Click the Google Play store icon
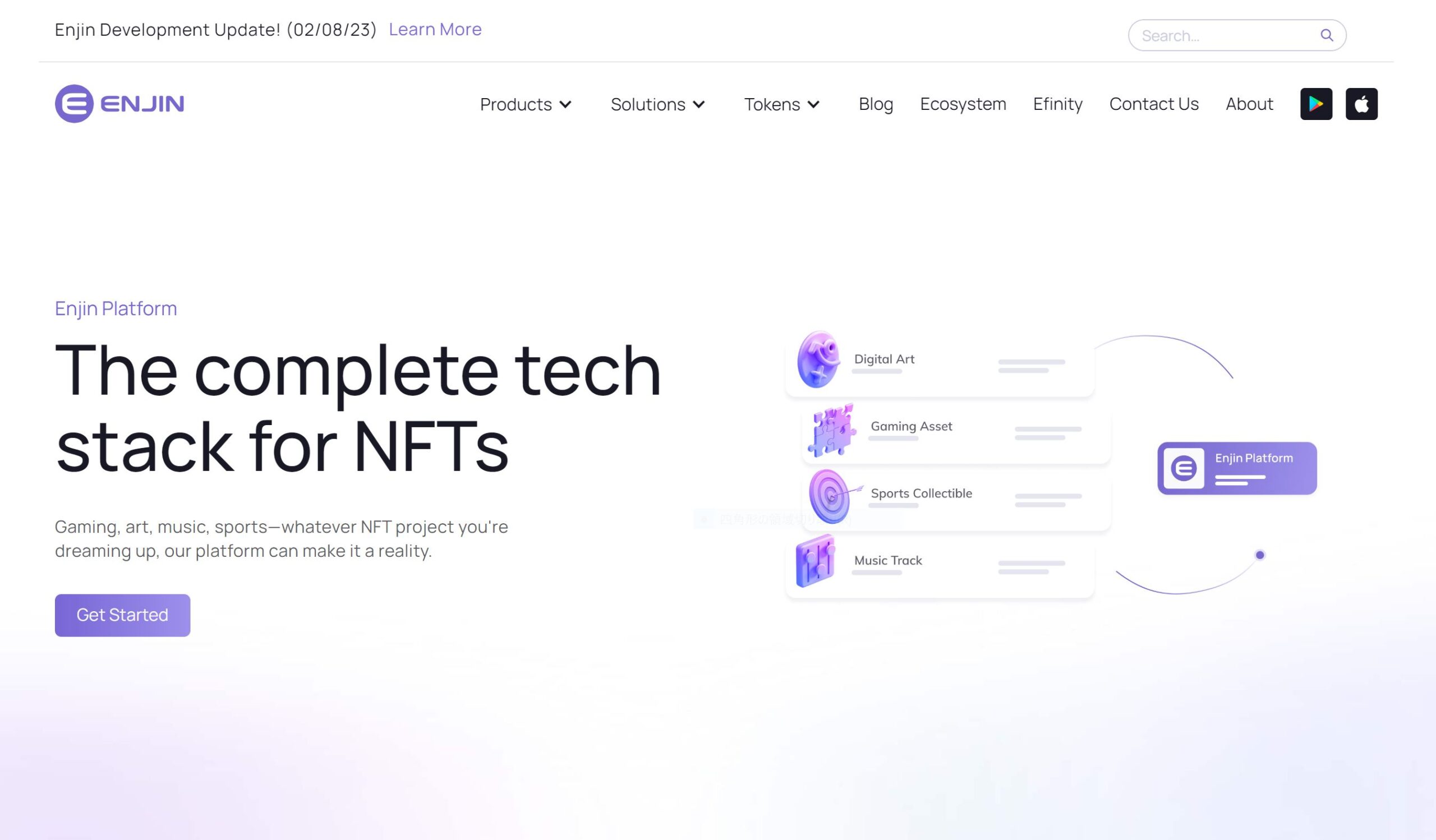This screenshot has height=840, width=1436. tap(1316, 104)
